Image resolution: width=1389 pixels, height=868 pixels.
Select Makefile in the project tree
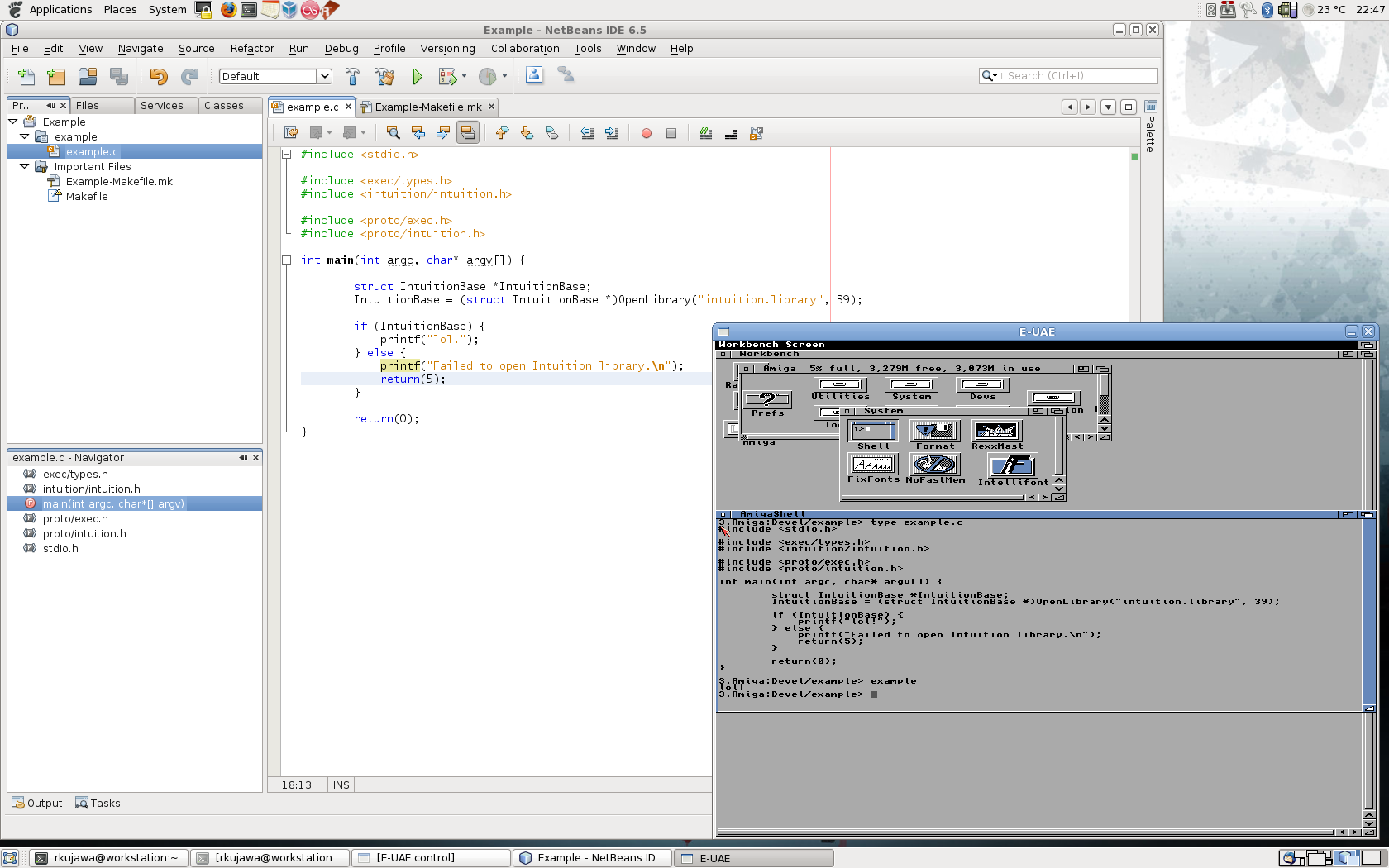pyautogui.click(x=87, y=196)
